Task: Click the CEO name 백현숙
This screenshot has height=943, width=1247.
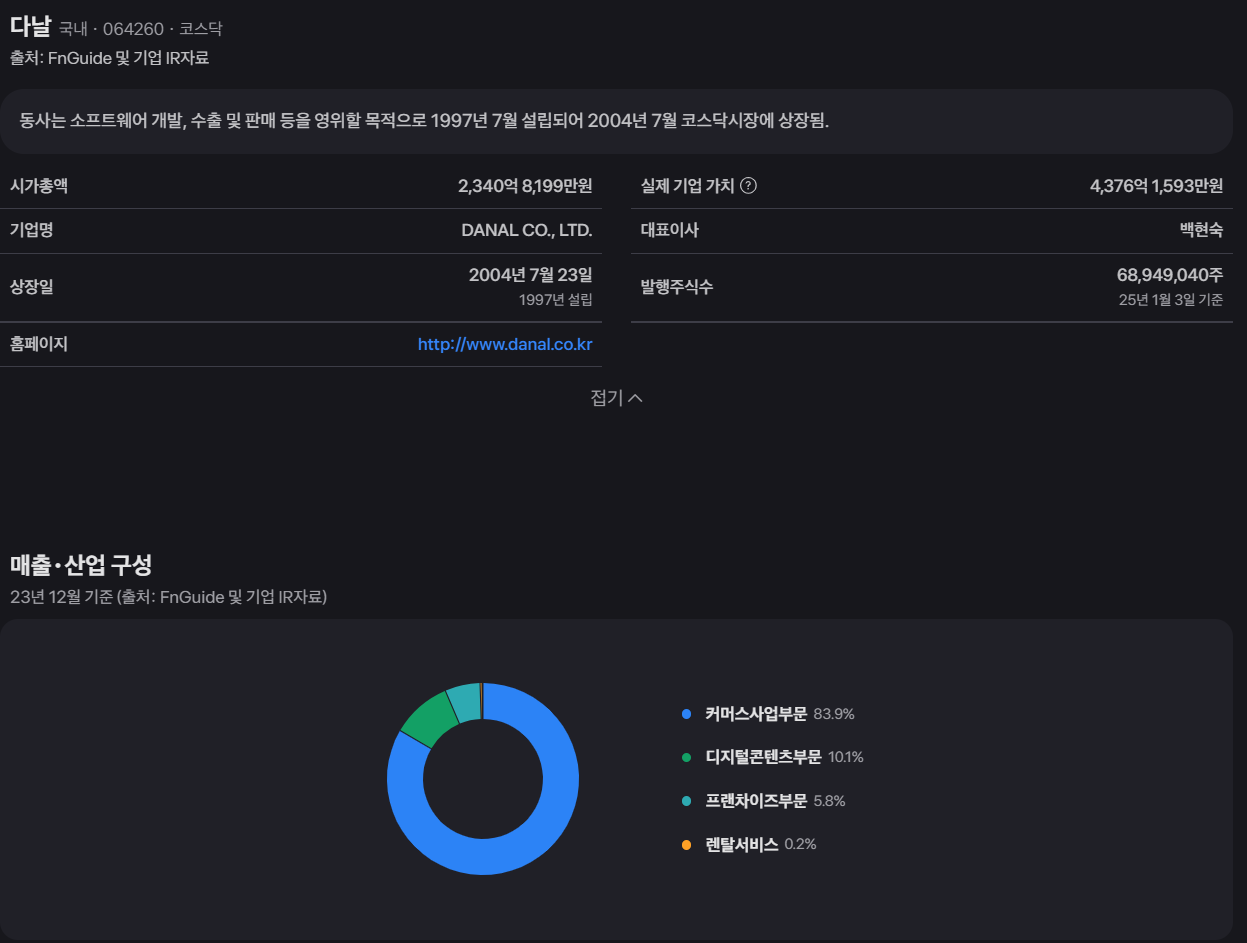Action: click(1201, 230)
